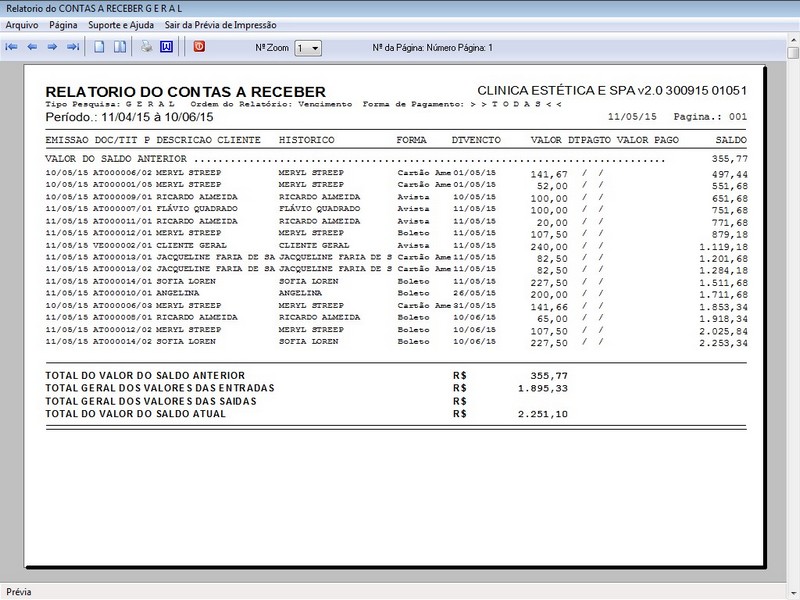800x600 pixels.
Task: Open the Arquivo menu
Action: tap(22, 25)
